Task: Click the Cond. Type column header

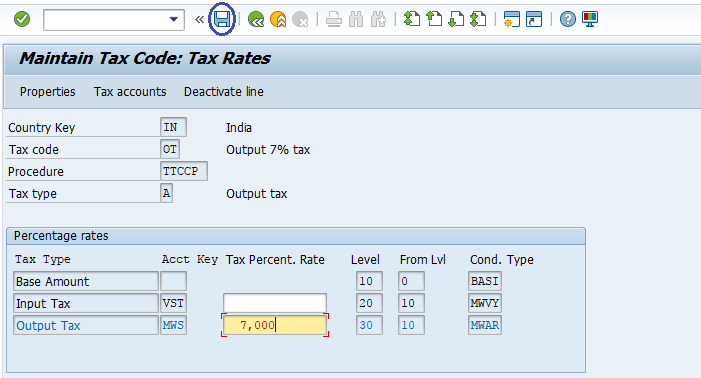Action: pyautogui.click(x=502, y=260)
